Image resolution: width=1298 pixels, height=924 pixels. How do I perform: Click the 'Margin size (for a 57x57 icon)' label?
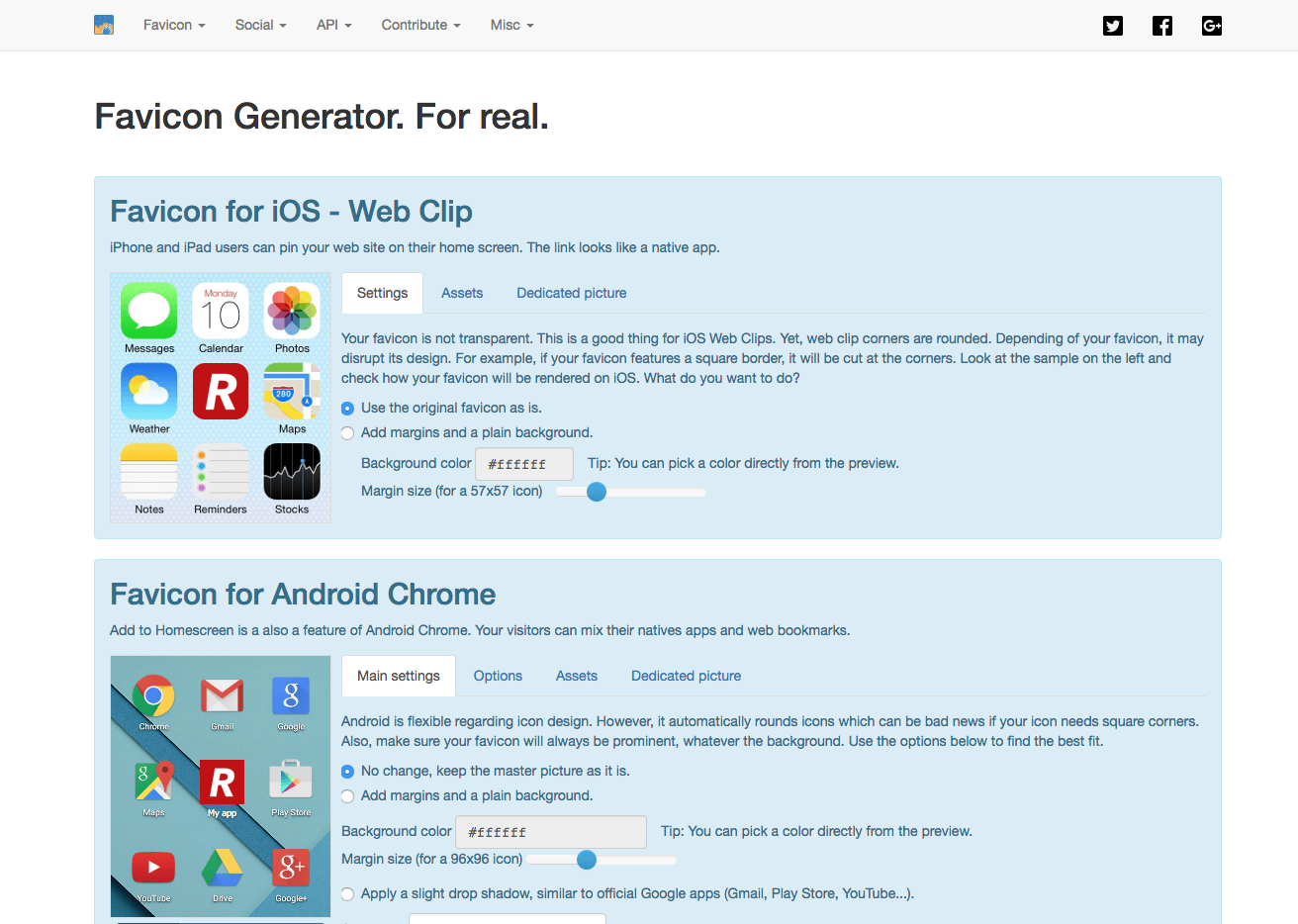pyautogui.click(x=452, y=491)
